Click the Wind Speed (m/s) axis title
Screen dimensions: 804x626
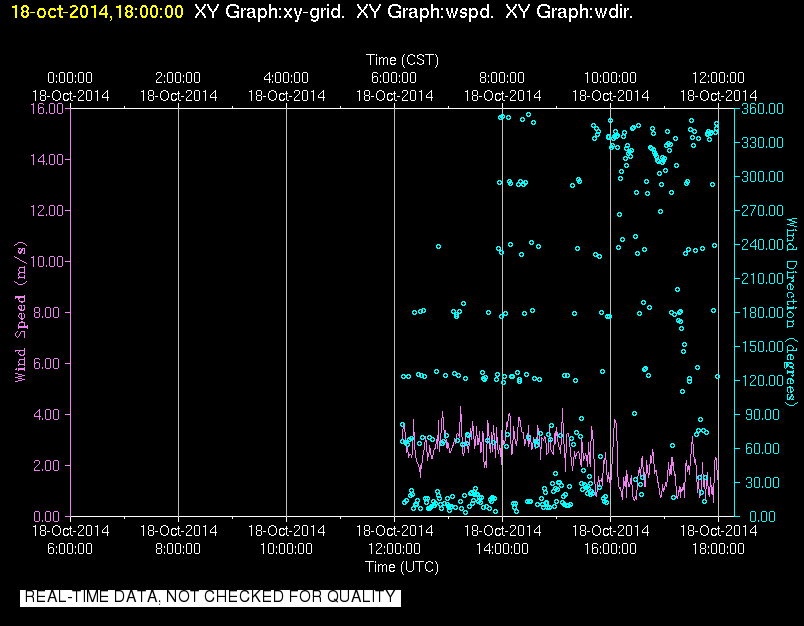20,312
